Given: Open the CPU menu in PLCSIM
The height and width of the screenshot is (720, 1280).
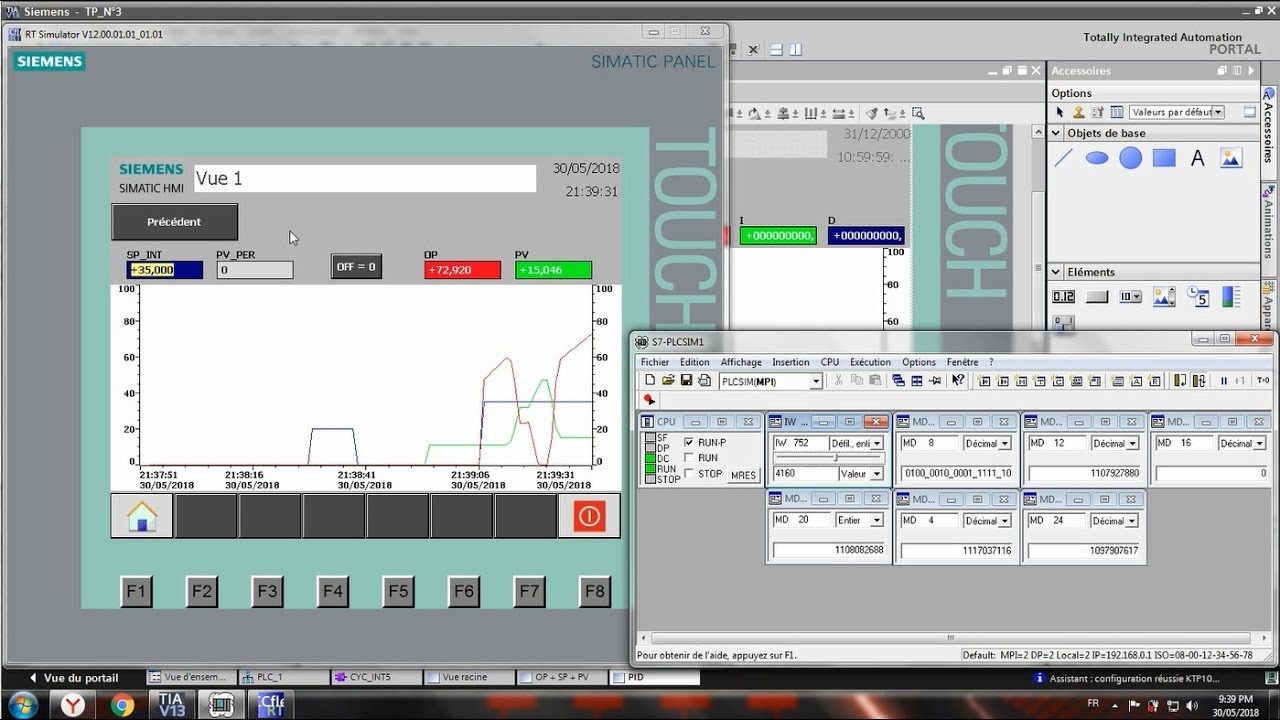Looking at the screenshot, I should coord(830,362).
